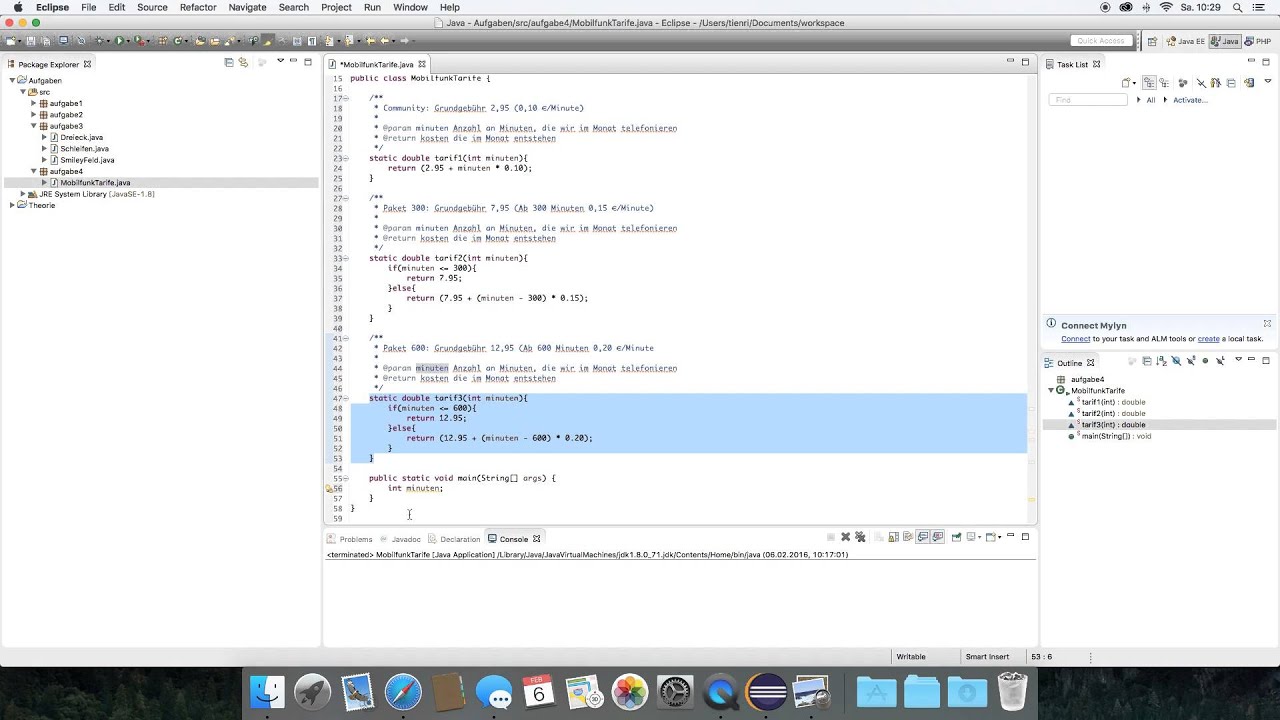Click the Activate... link

(1190, 100)
